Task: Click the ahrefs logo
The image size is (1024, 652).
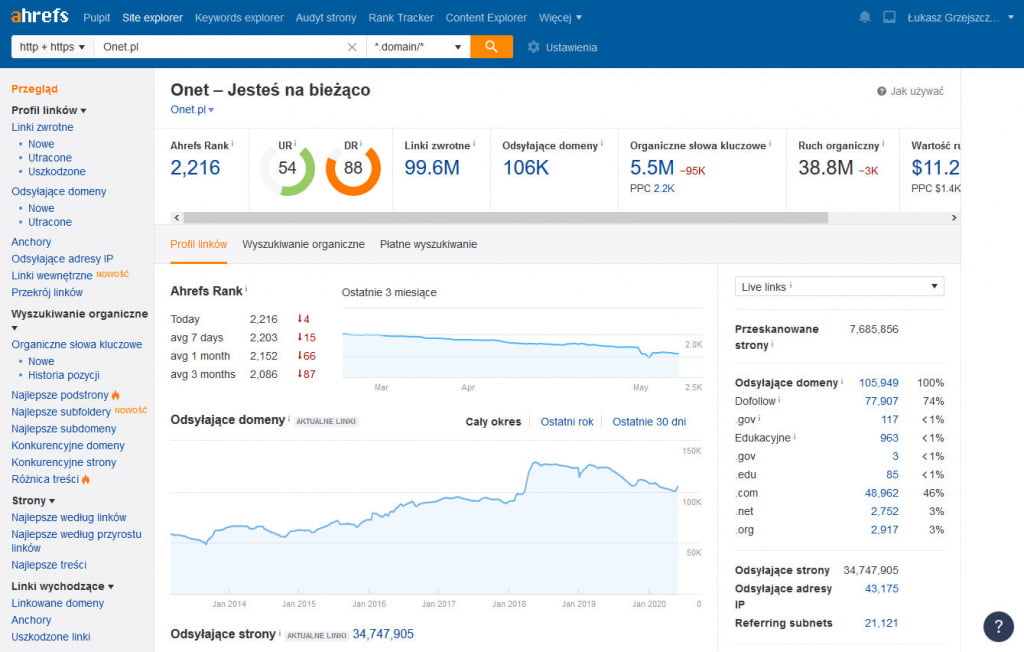Action: [40, 17]
